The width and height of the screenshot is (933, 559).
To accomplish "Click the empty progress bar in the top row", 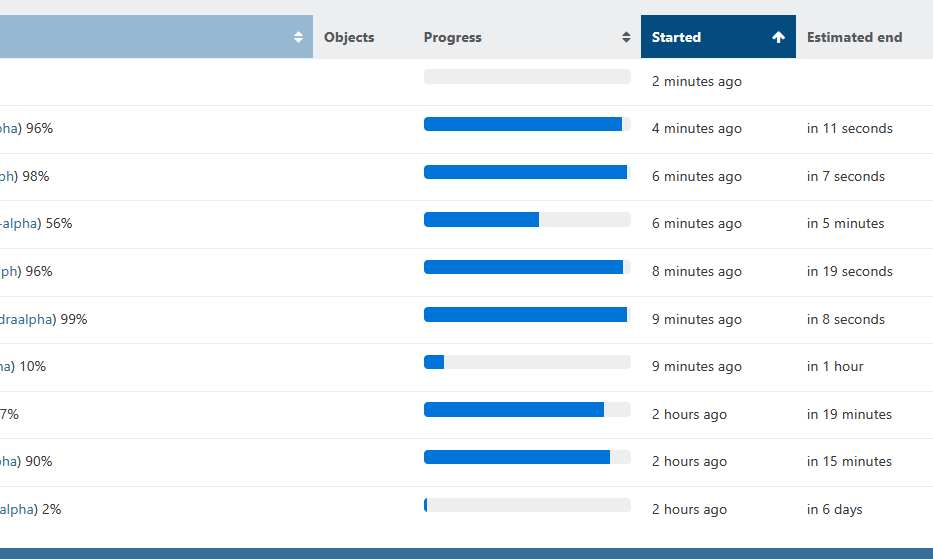I will point(527,77).
